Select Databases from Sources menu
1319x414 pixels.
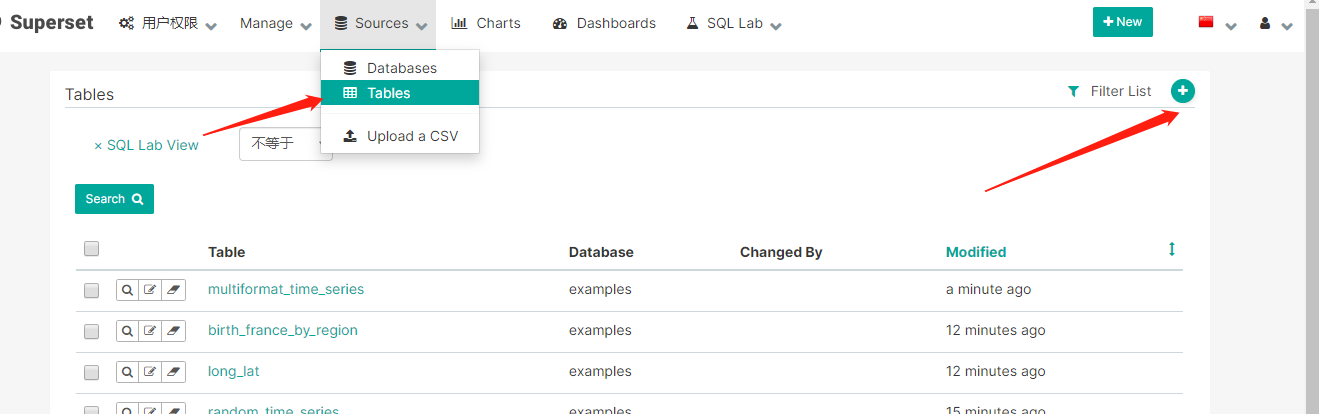400,68
